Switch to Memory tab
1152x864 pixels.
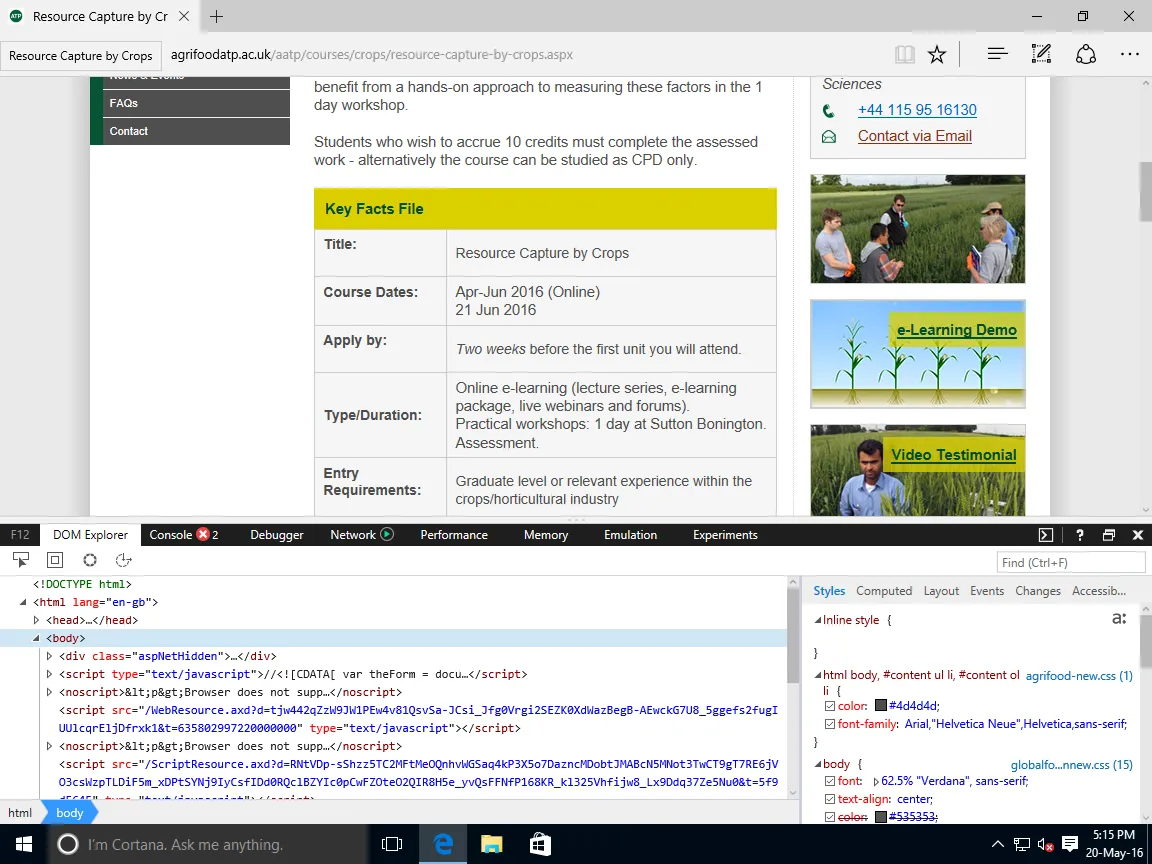pyautogui.click(x=546, y=535)
